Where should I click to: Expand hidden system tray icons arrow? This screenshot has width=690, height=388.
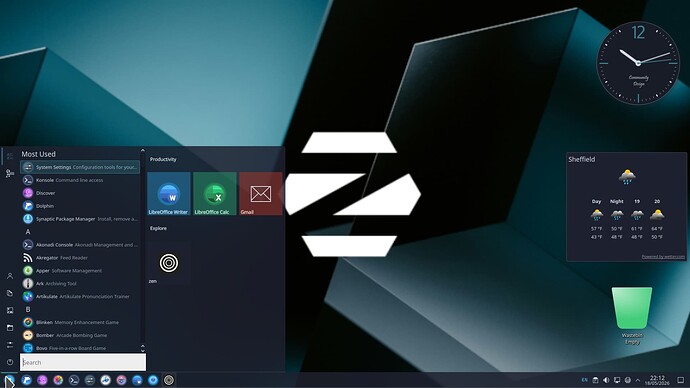pyautogui.click(x=638, y=380)
